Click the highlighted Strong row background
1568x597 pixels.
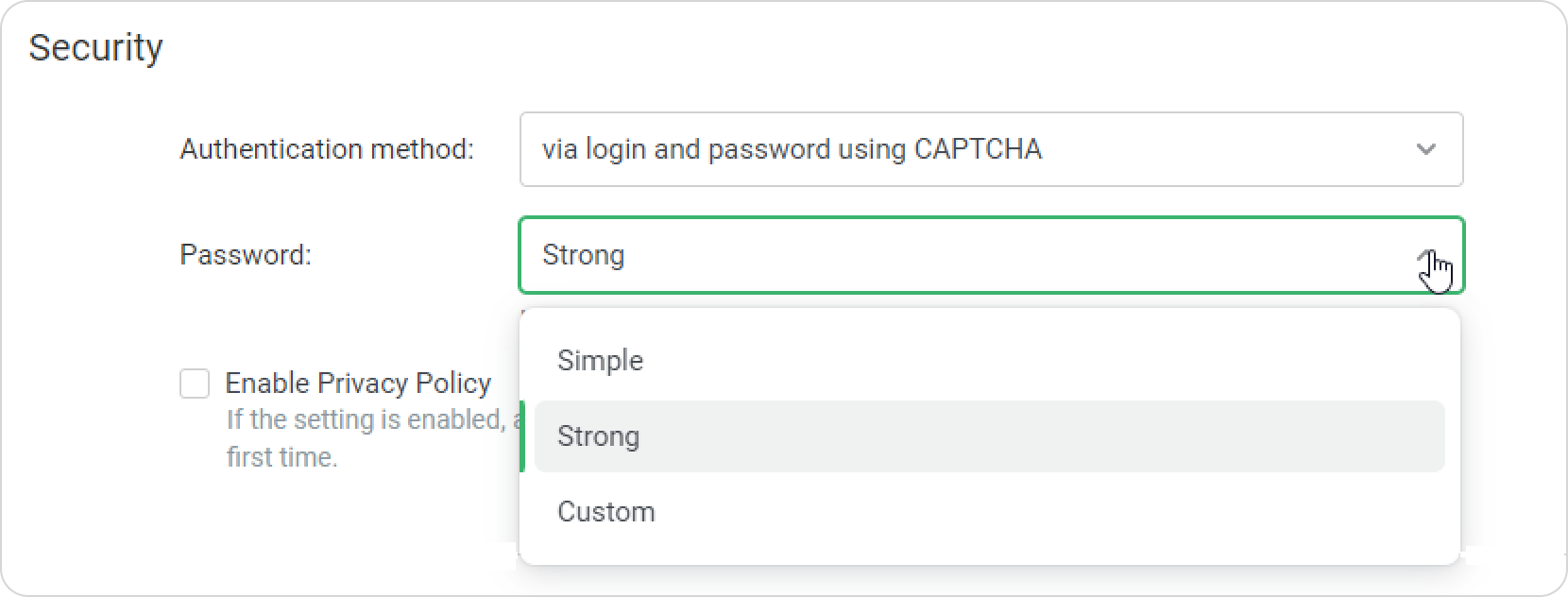(989, 435)
